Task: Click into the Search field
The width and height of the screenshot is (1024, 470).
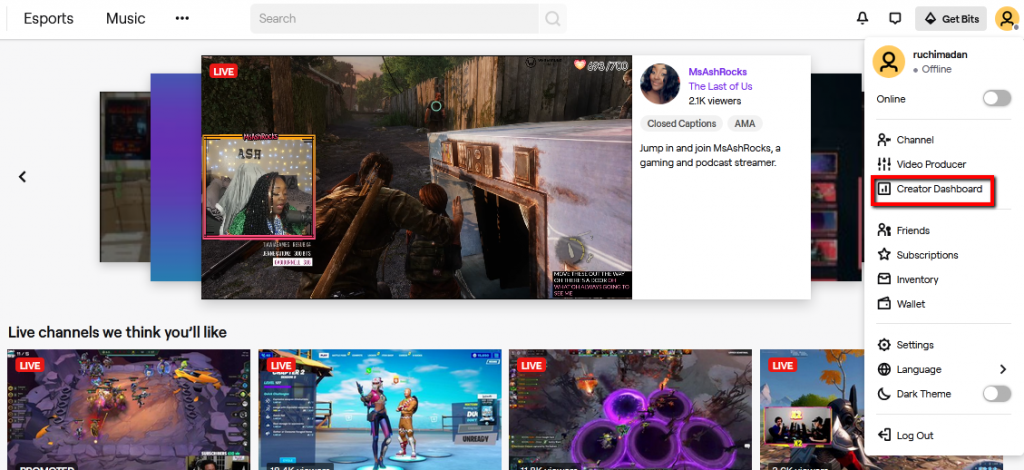Action: [x=395, y=18]
